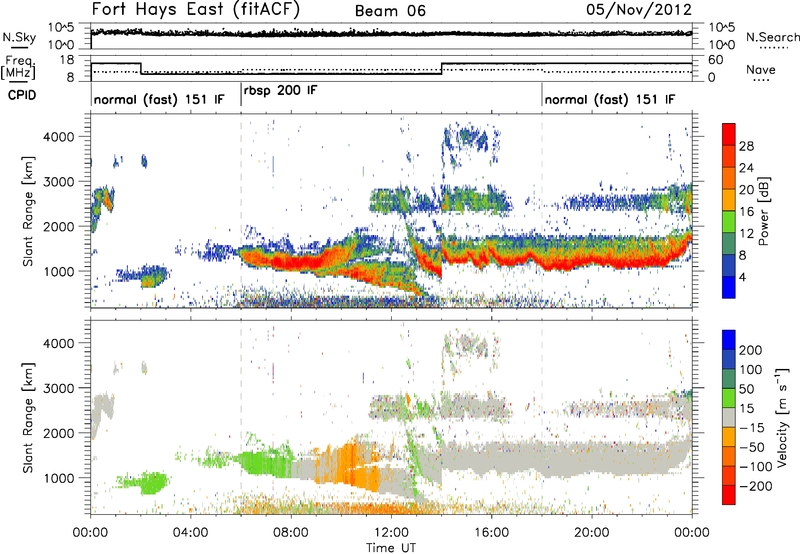
Task: Click "normal (fast) 151 IF" label starting at 18:00
Action: tap(610, 99)
